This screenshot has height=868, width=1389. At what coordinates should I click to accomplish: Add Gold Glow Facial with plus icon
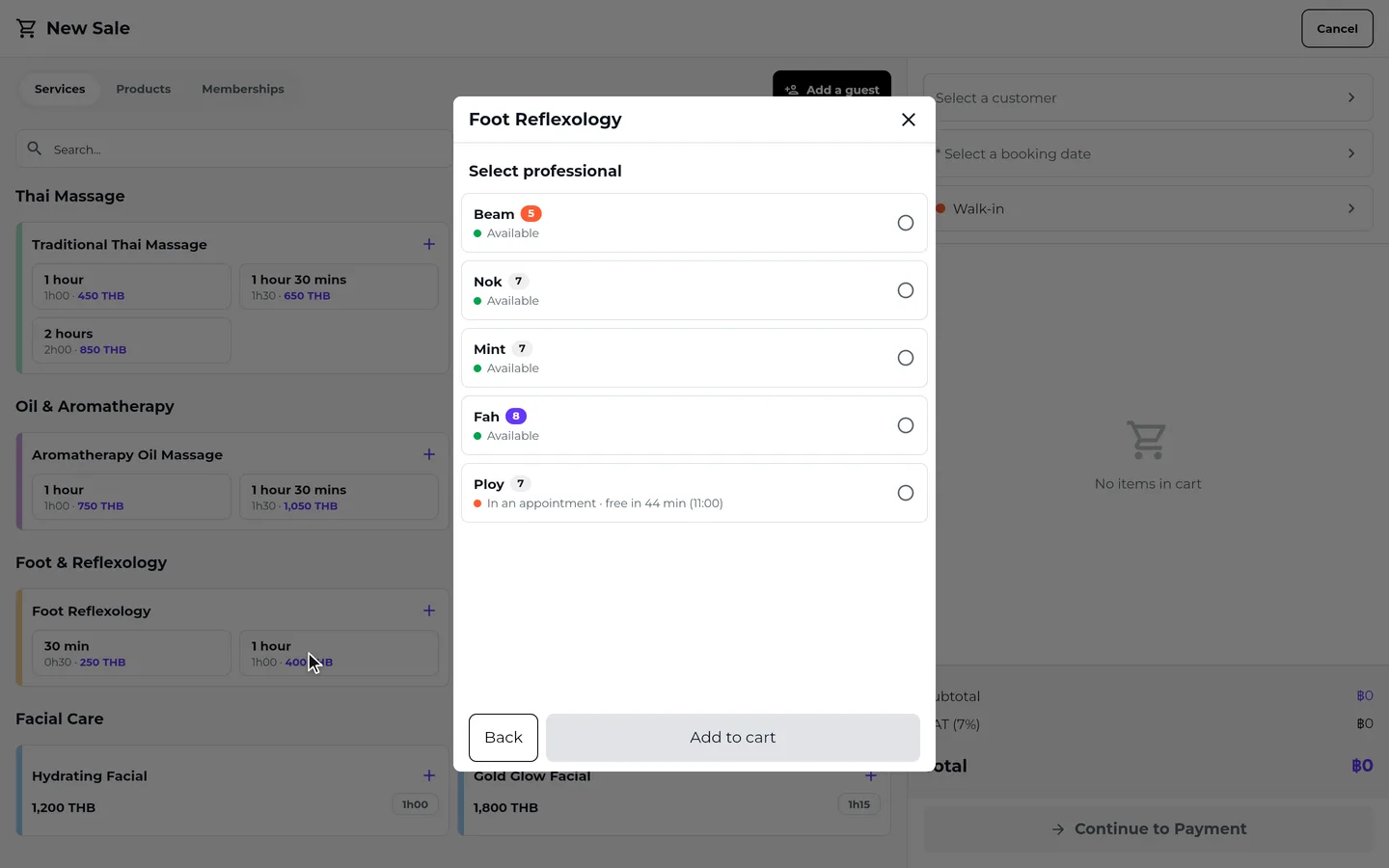click(871, 775)
